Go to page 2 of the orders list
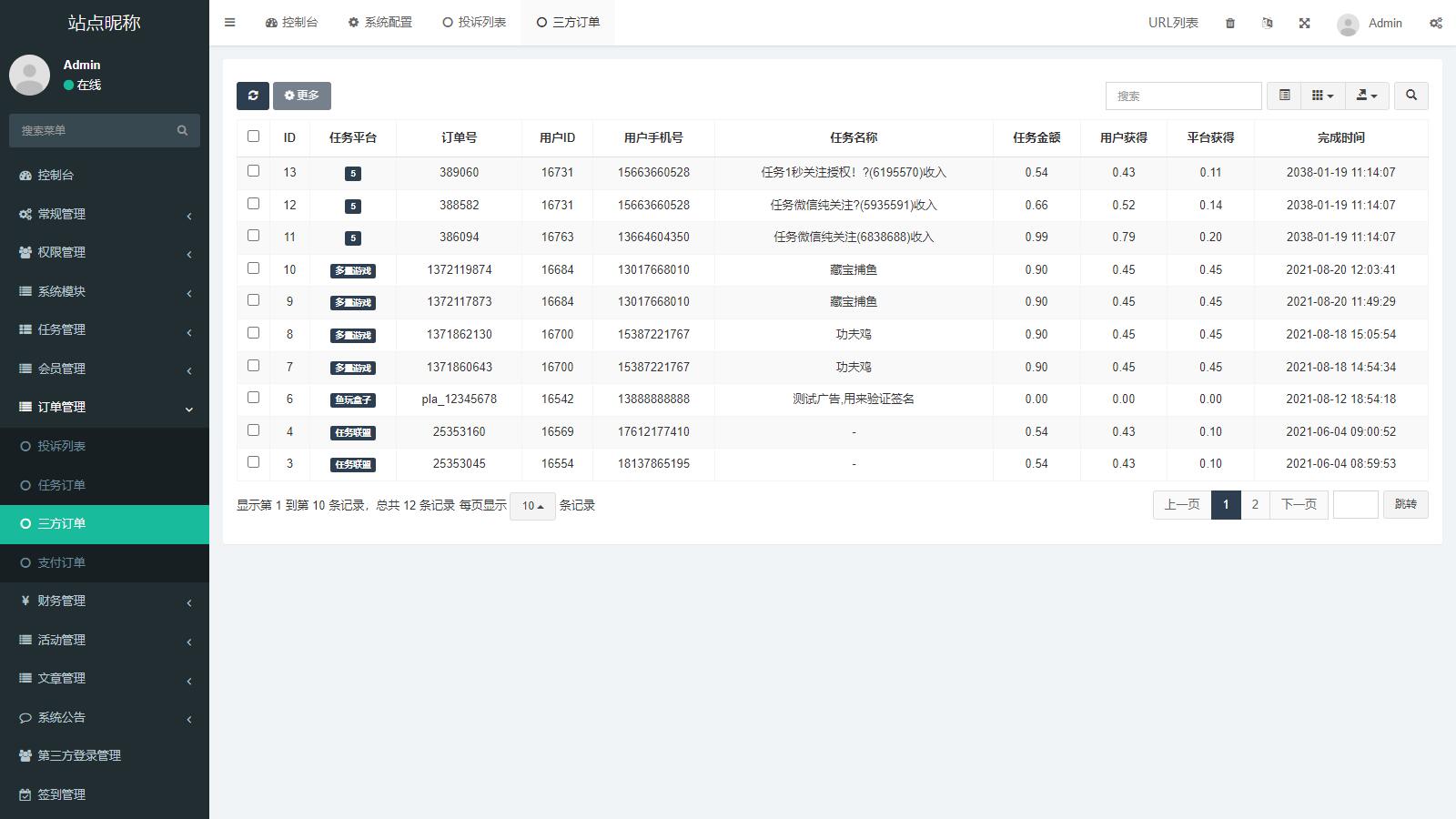 click(1255, 504)
